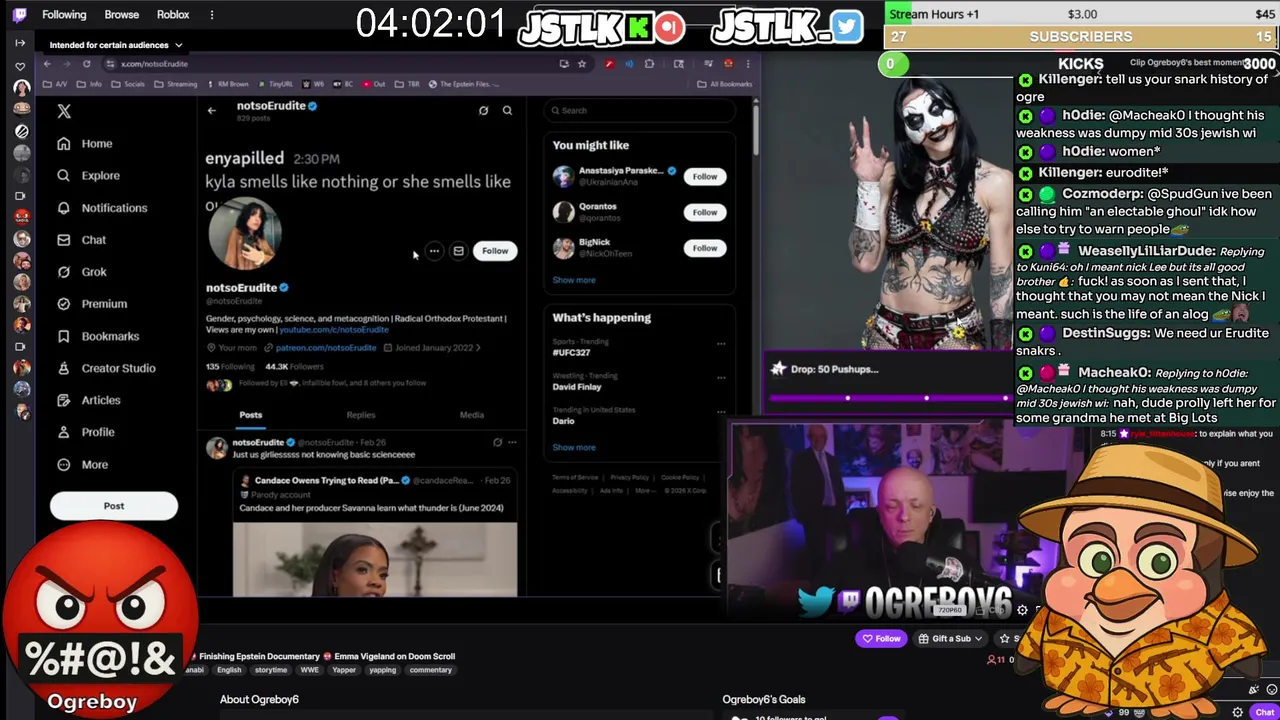Open Gift a Sub dropdown
The image size is (1280, 720).
(950, 639)
